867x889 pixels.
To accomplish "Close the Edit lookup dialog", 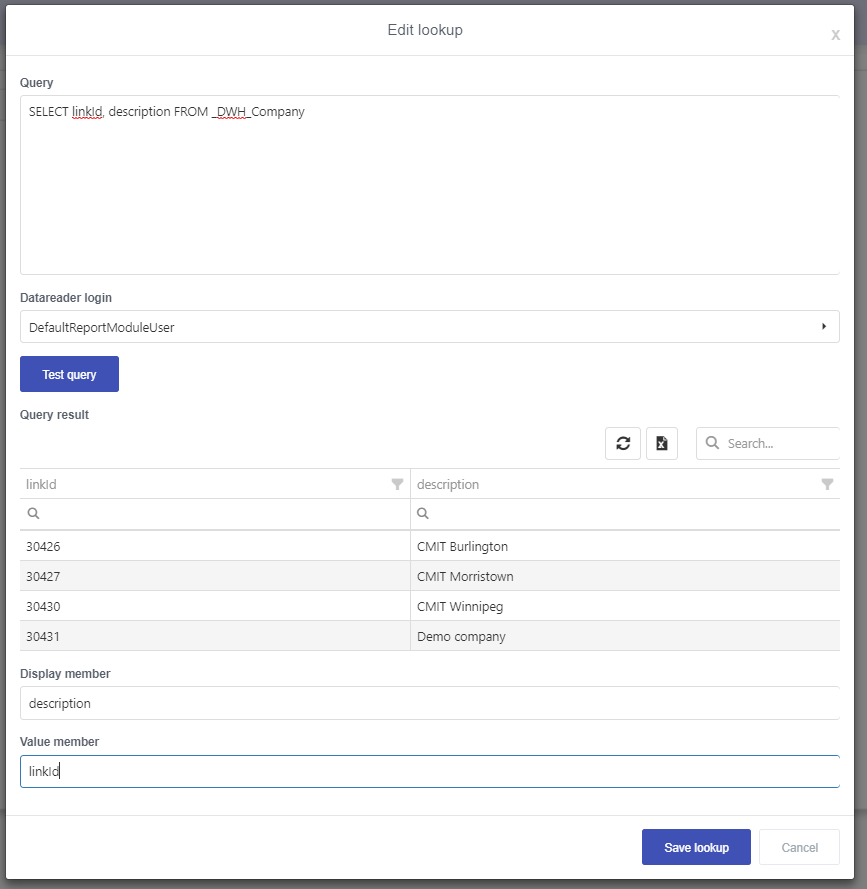I will [x=835, y=35].
